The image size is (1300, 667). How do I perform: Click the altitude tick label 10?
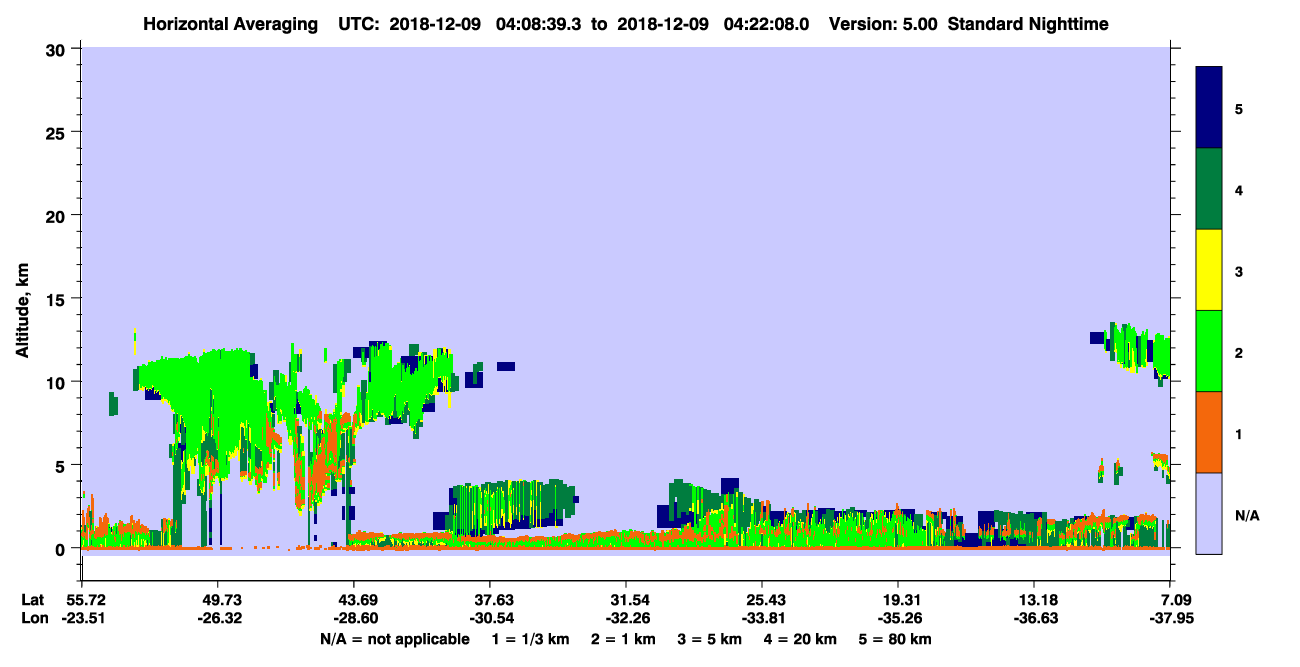58,382
